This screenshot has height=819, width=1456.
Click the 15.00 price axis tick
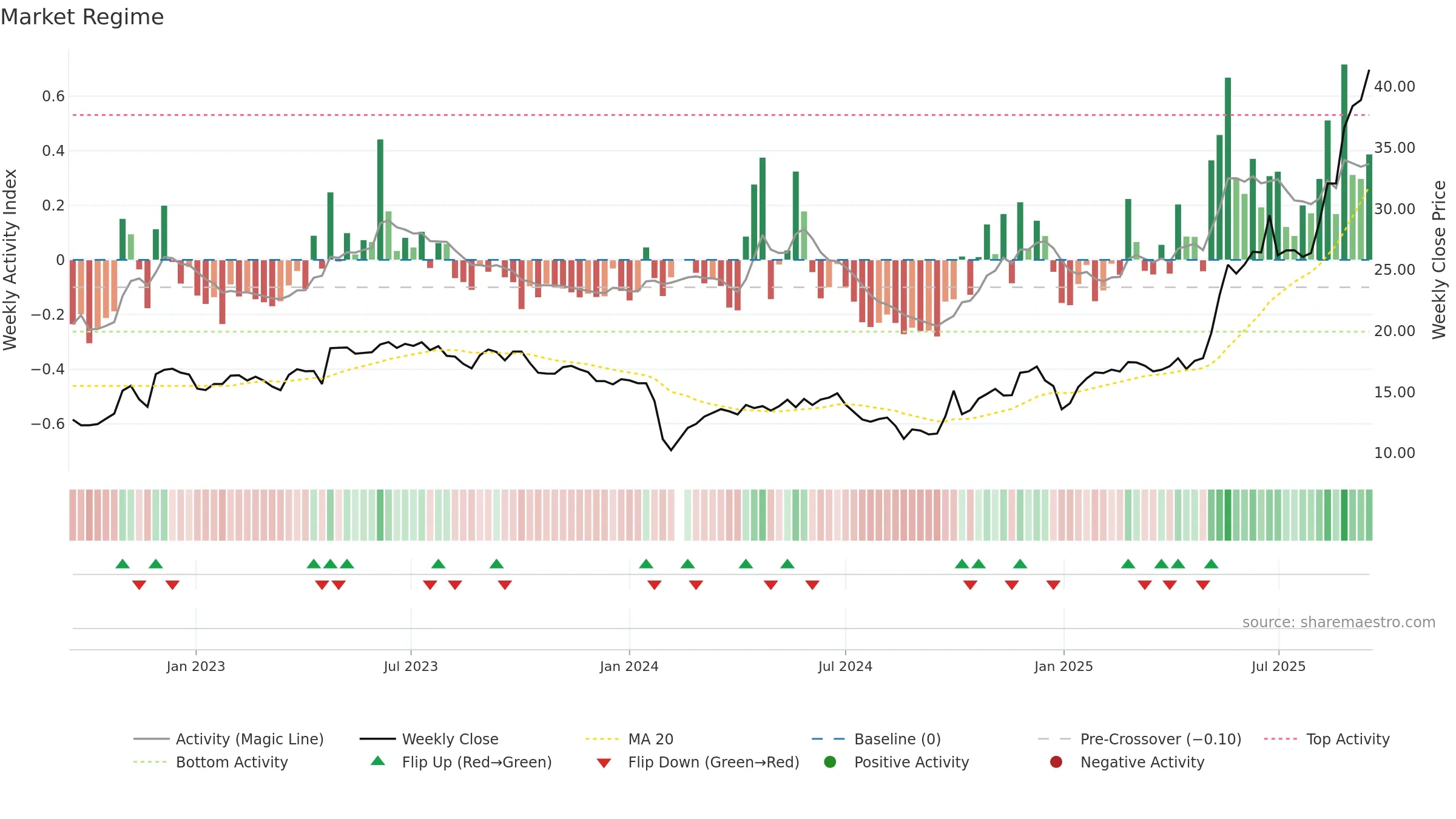[1395, 392]
